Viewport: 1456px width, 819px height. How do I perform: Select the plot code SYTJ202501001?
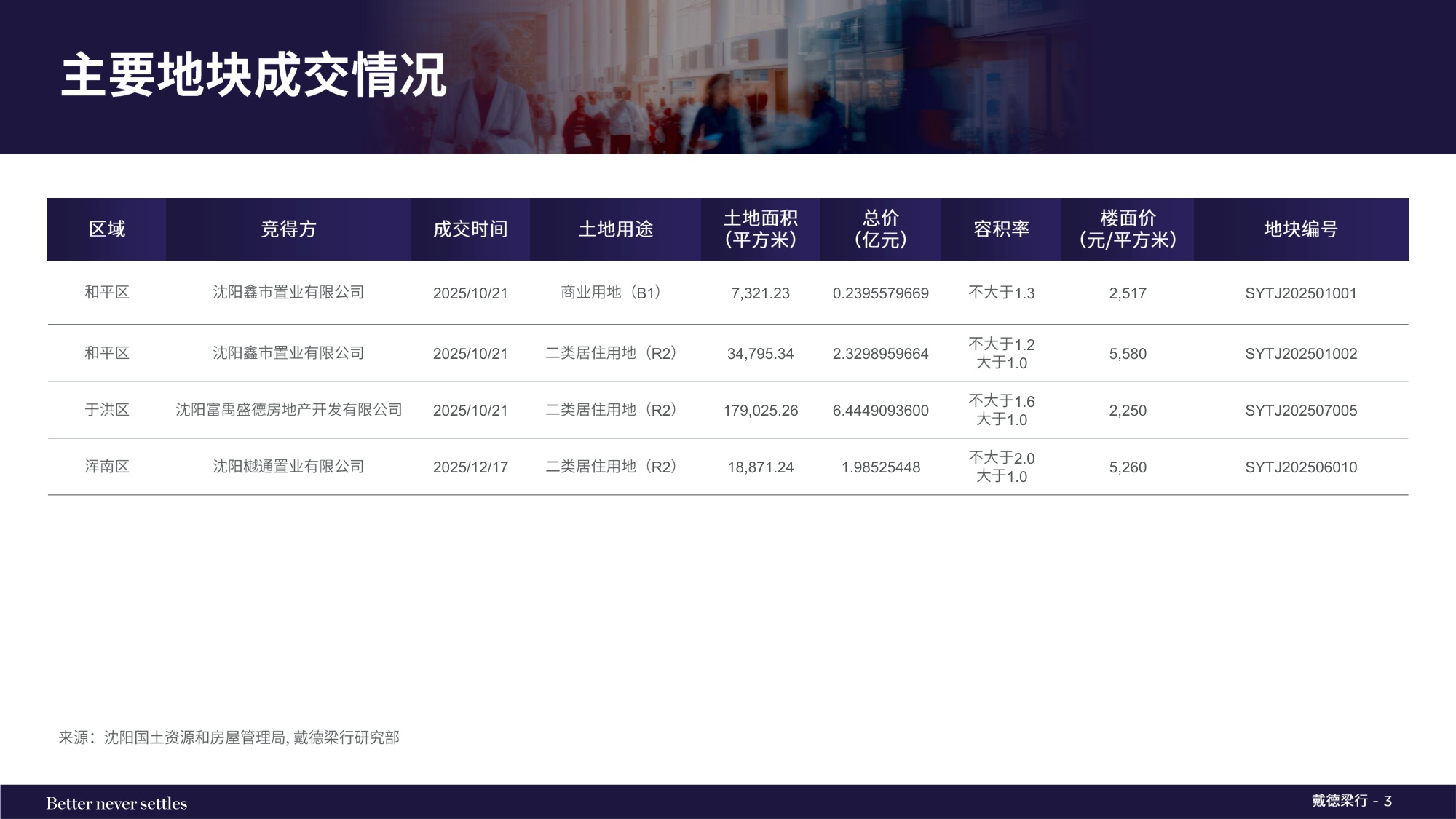pos(1303,293)
